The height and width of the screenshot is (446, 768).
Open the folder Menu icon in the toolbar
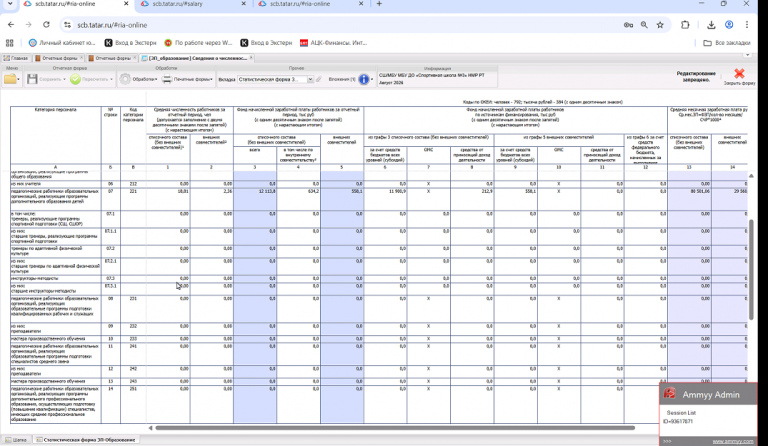coord(9,79)
